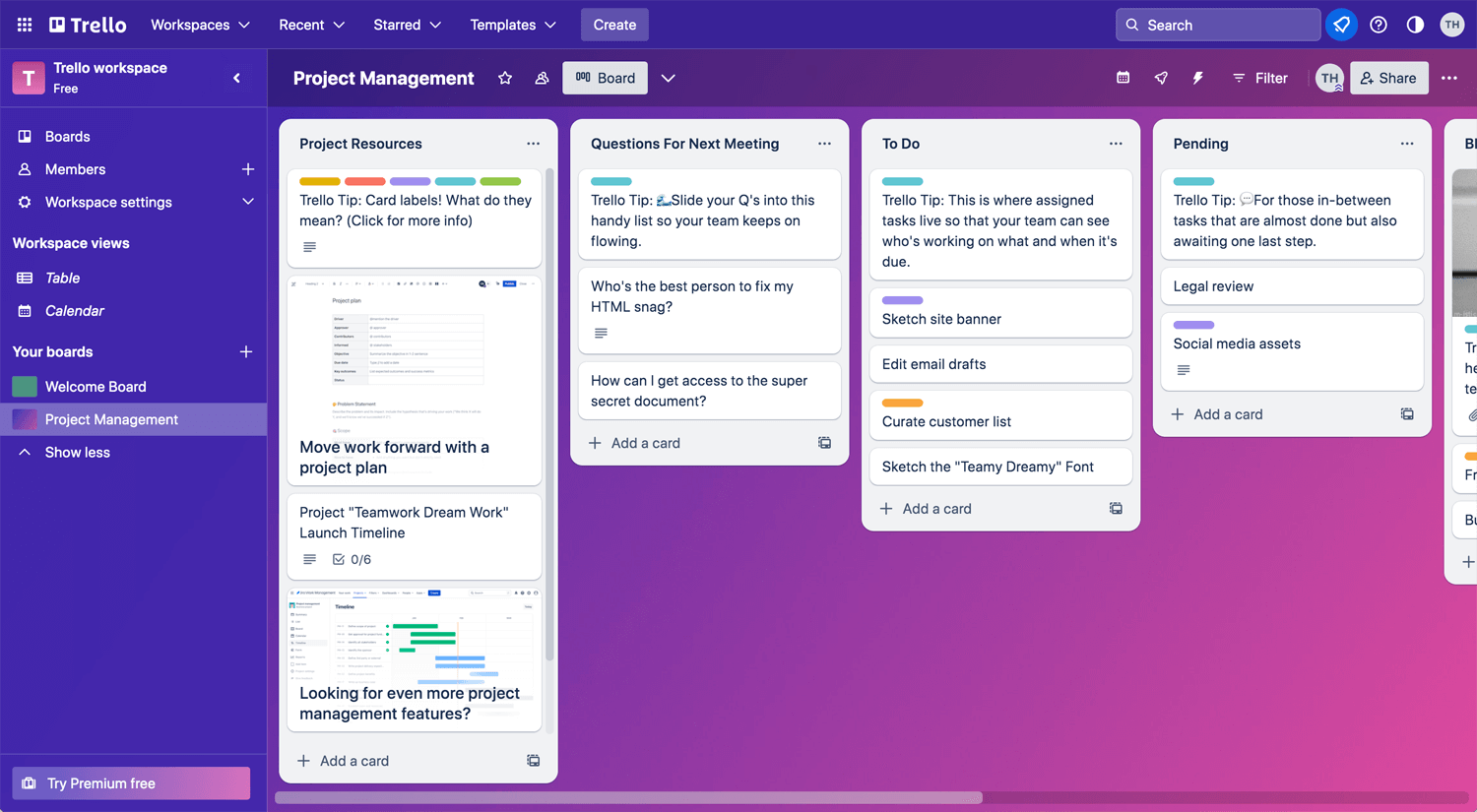Click the purple label on Sketch site banner

pos(903,300)
